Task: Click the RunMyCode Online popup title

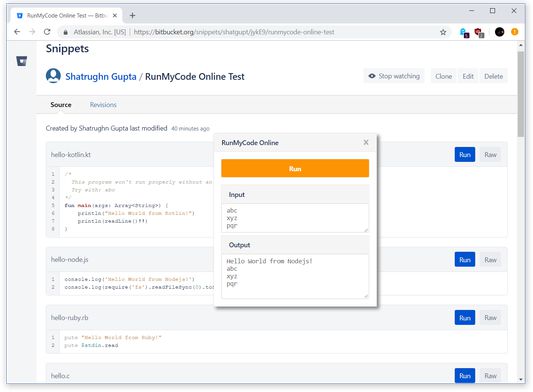Action: pos(250,143)
